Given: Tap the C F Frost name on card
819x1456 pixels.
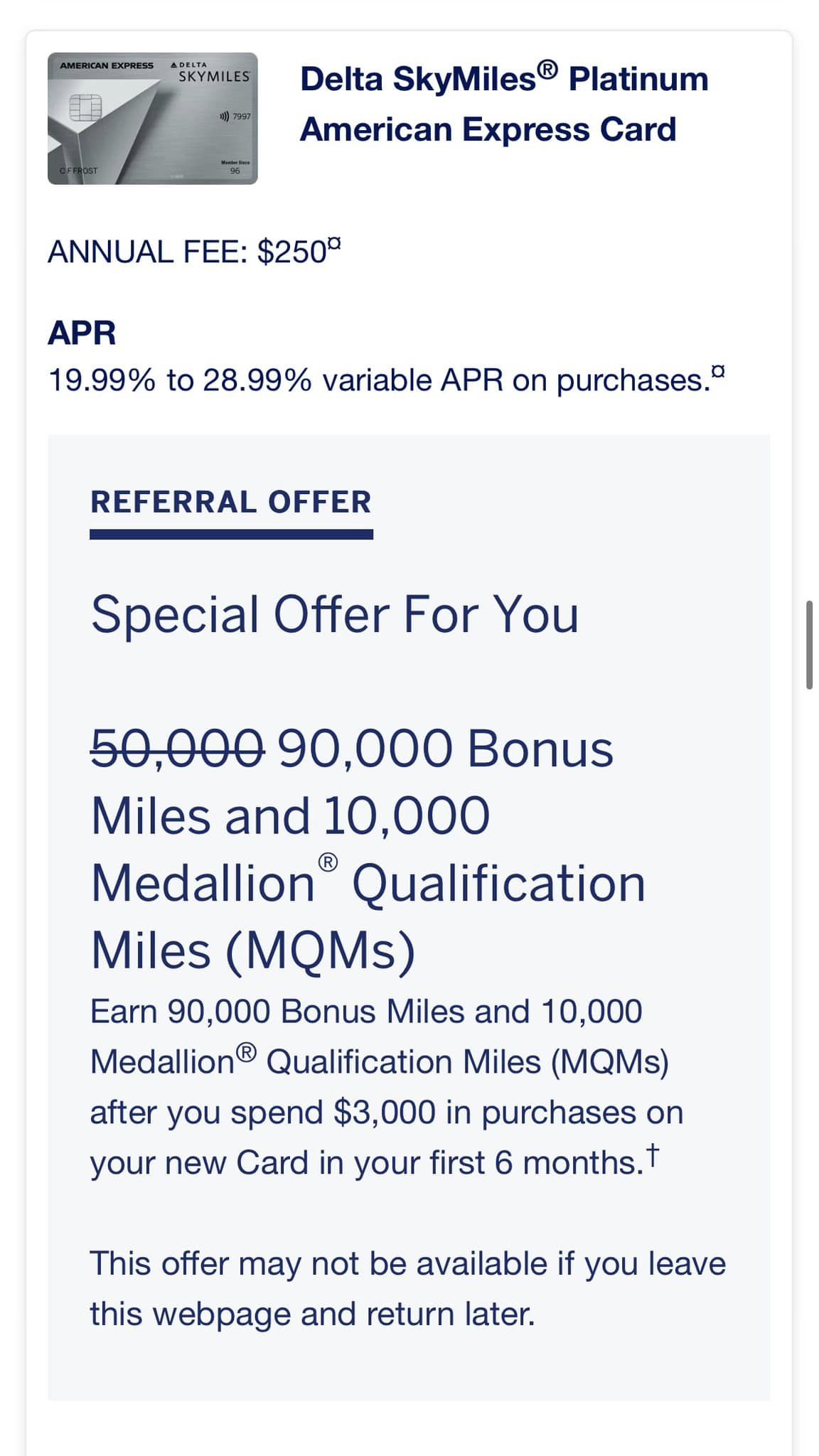Looking at the screenshot, I should (x=78, y=171).
